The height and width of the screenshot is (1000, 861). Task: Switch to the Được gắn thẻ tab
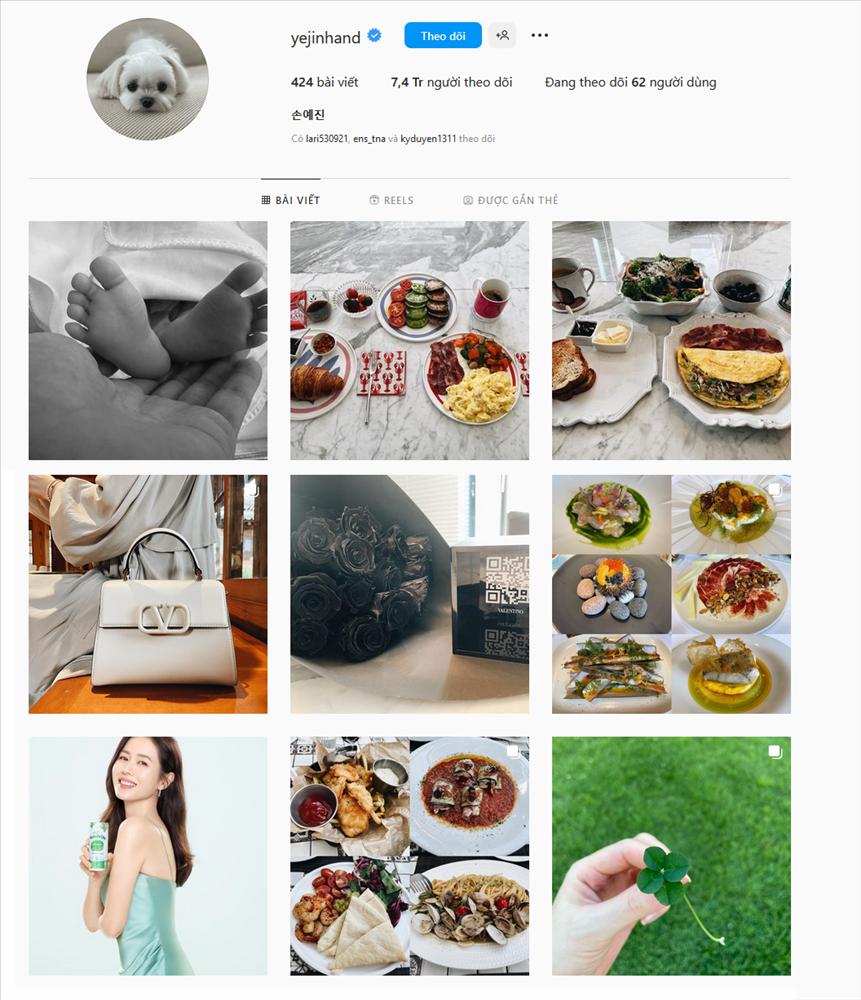point(510,200)
